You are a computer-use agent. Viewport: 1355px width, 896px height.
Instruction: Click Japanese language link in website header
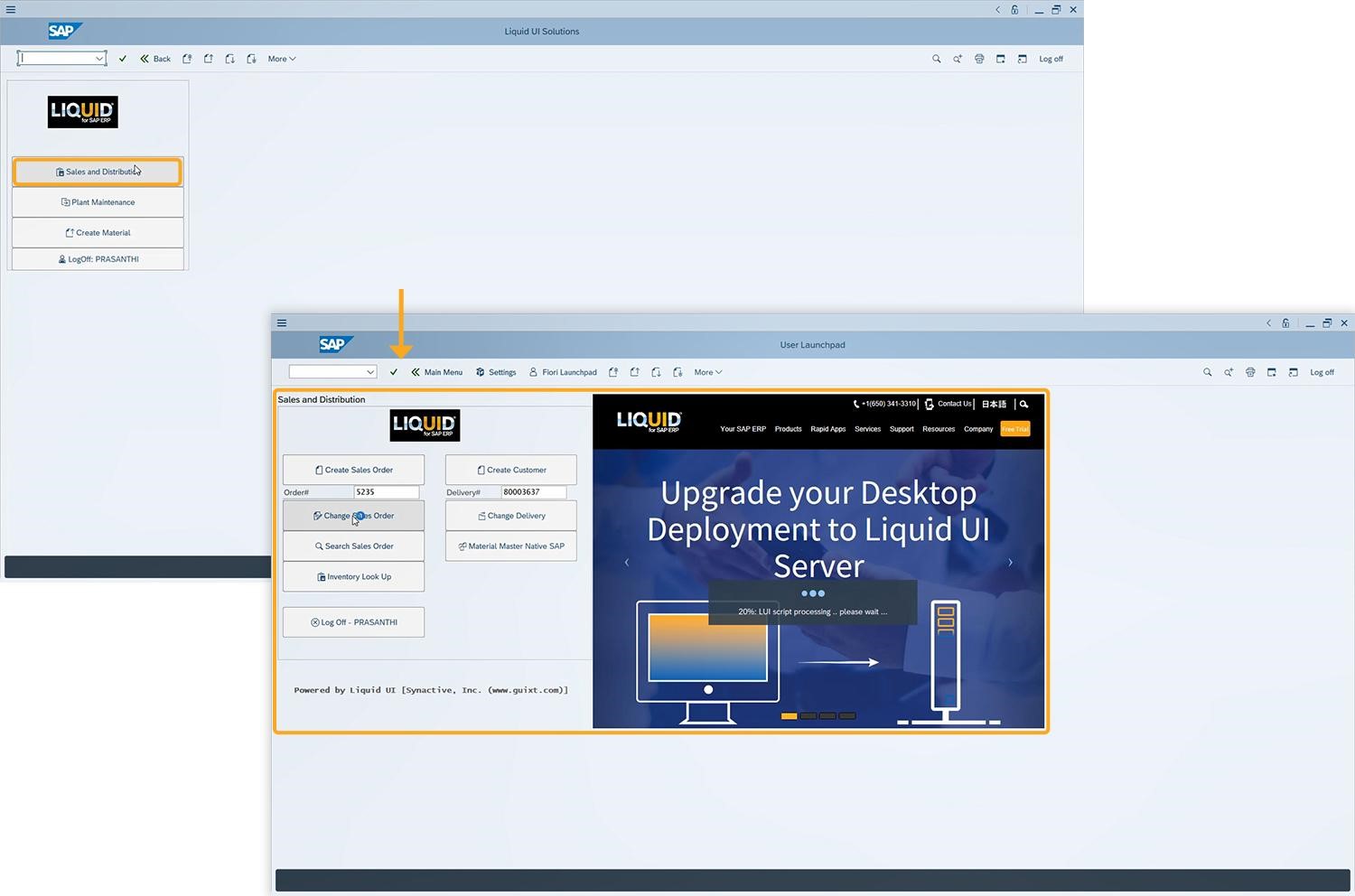tap(994, 404)
